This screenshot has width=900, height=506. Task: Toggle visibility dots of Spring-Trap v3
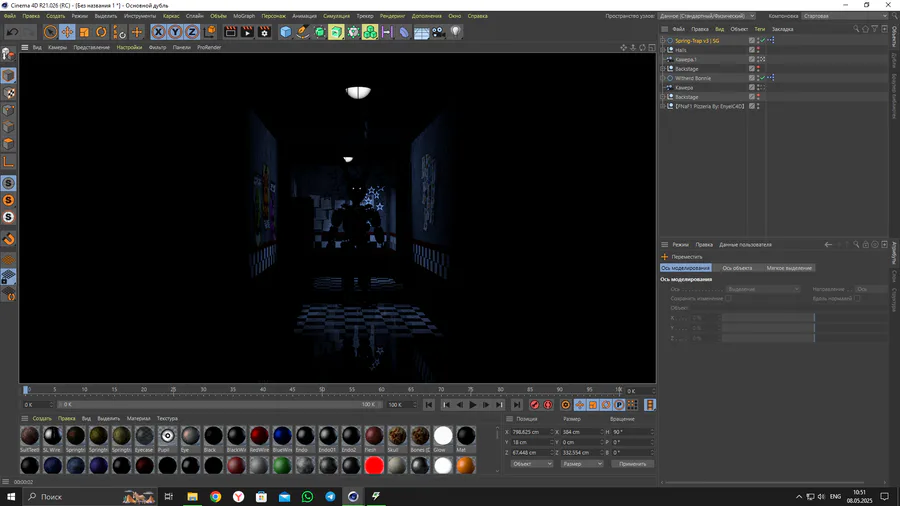(x=758, y=41)
